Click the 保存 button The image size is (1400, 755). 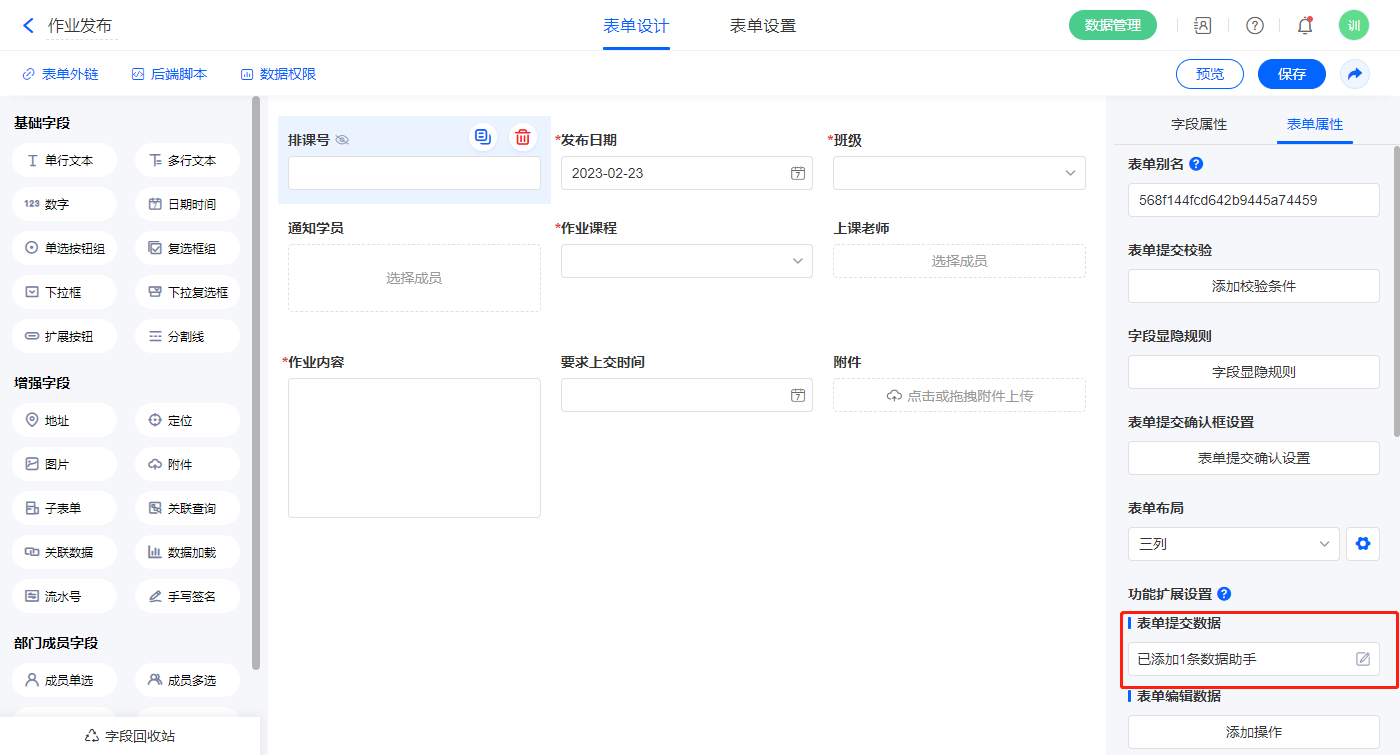pos(1291,74)
